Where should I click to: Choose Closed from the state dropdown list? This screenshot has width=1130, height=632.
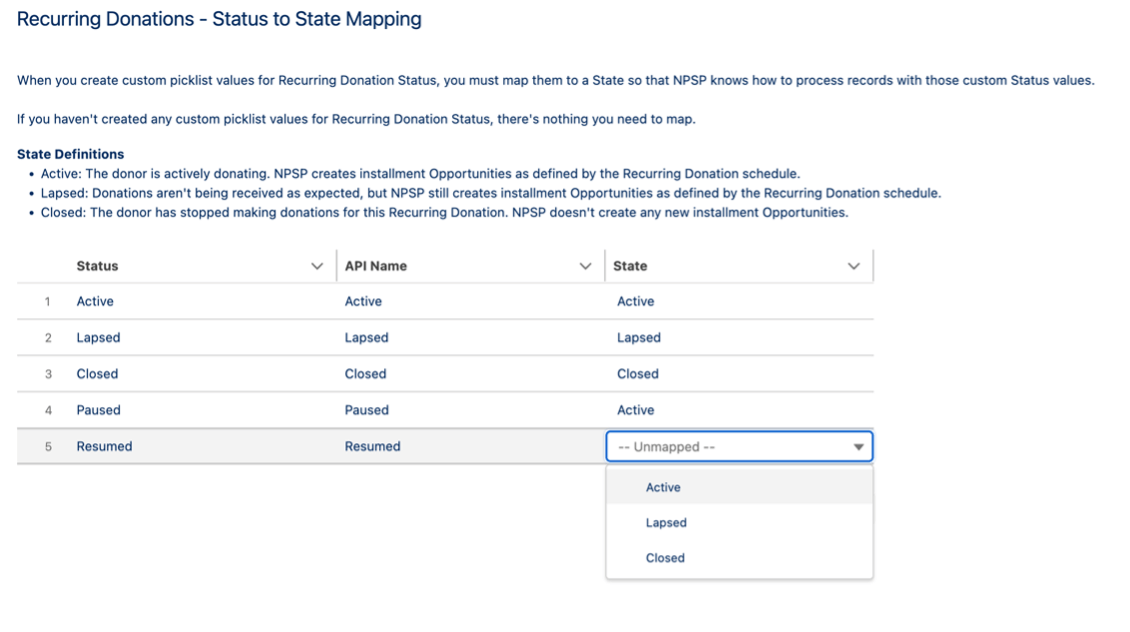tap(739, 558)
